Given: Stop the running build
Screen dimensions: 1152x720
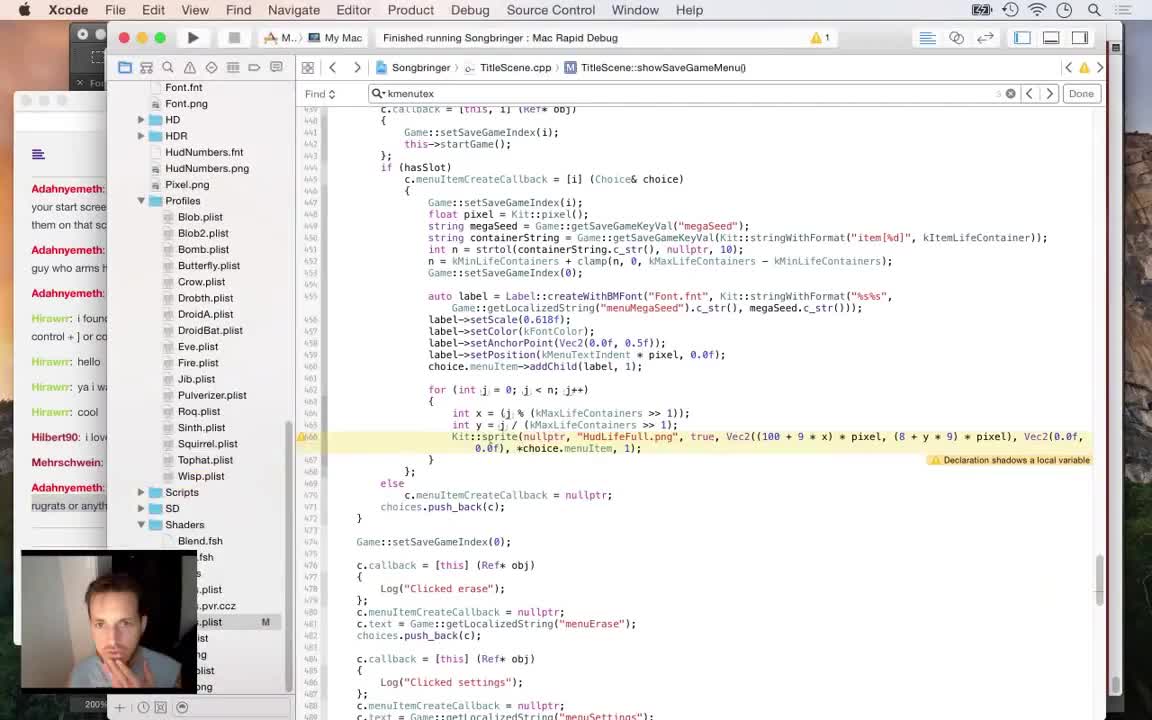Looking at the screenshot, I should pos(234,37).
